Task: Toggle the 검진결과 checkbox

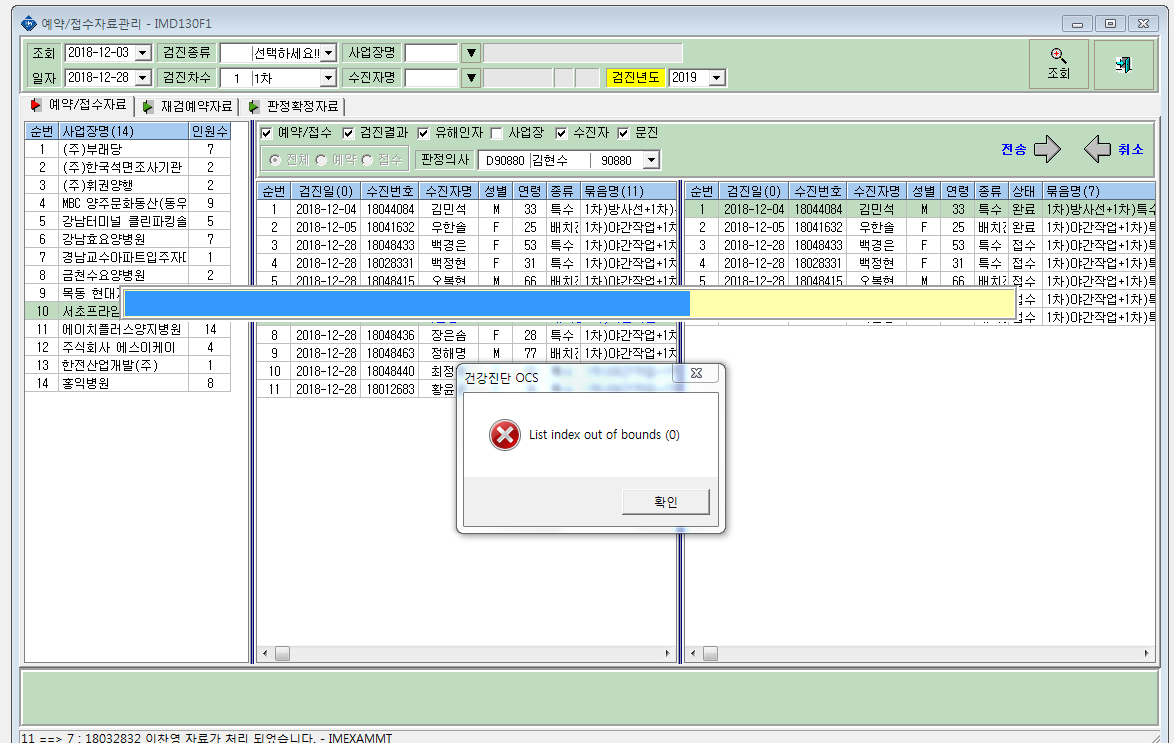Action: (x=348, y=133)
